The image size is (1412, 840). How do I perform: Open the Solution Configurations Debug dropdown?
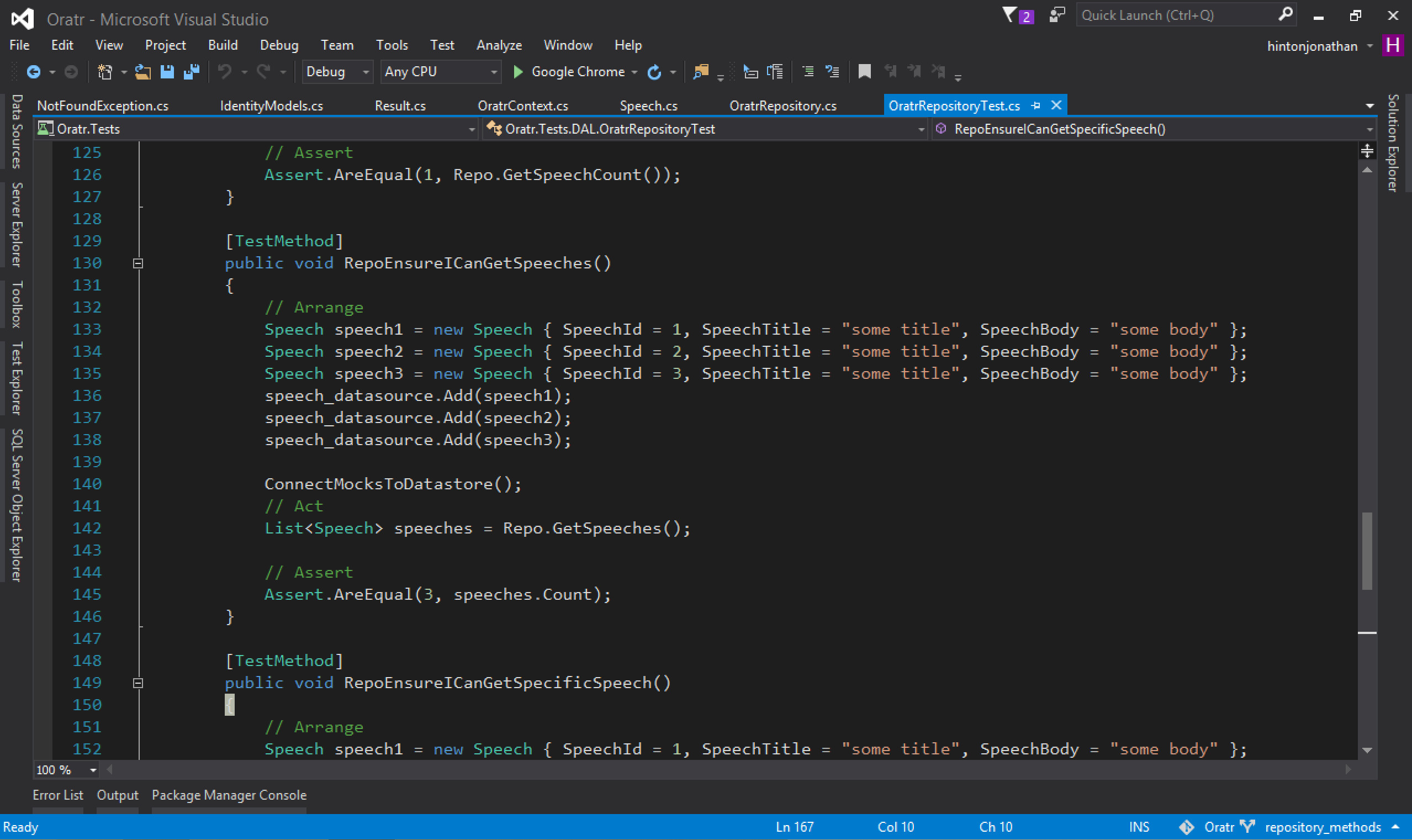(x=337, y=72)
